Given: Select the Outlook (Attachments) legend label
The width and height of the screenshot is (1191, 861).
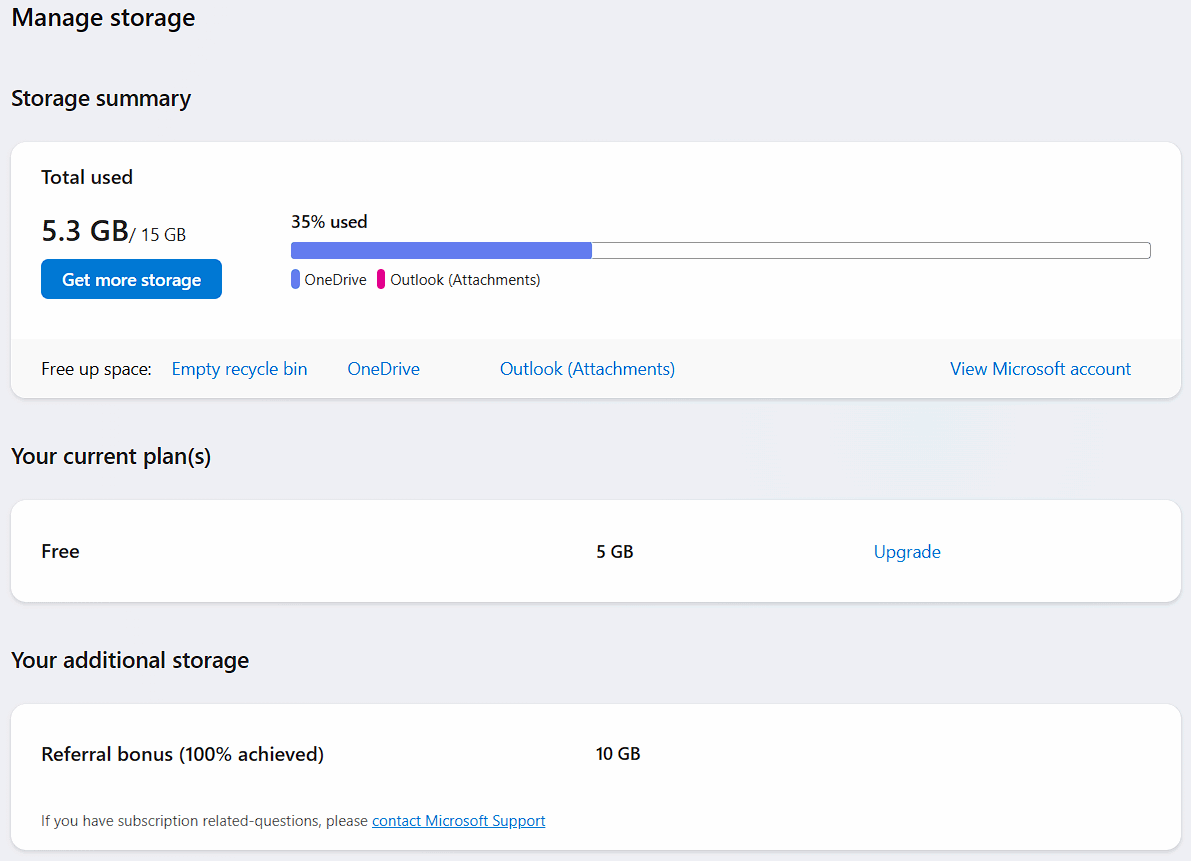Looking at the screenshot, I should pyautogui.click(x=465, y=280).
